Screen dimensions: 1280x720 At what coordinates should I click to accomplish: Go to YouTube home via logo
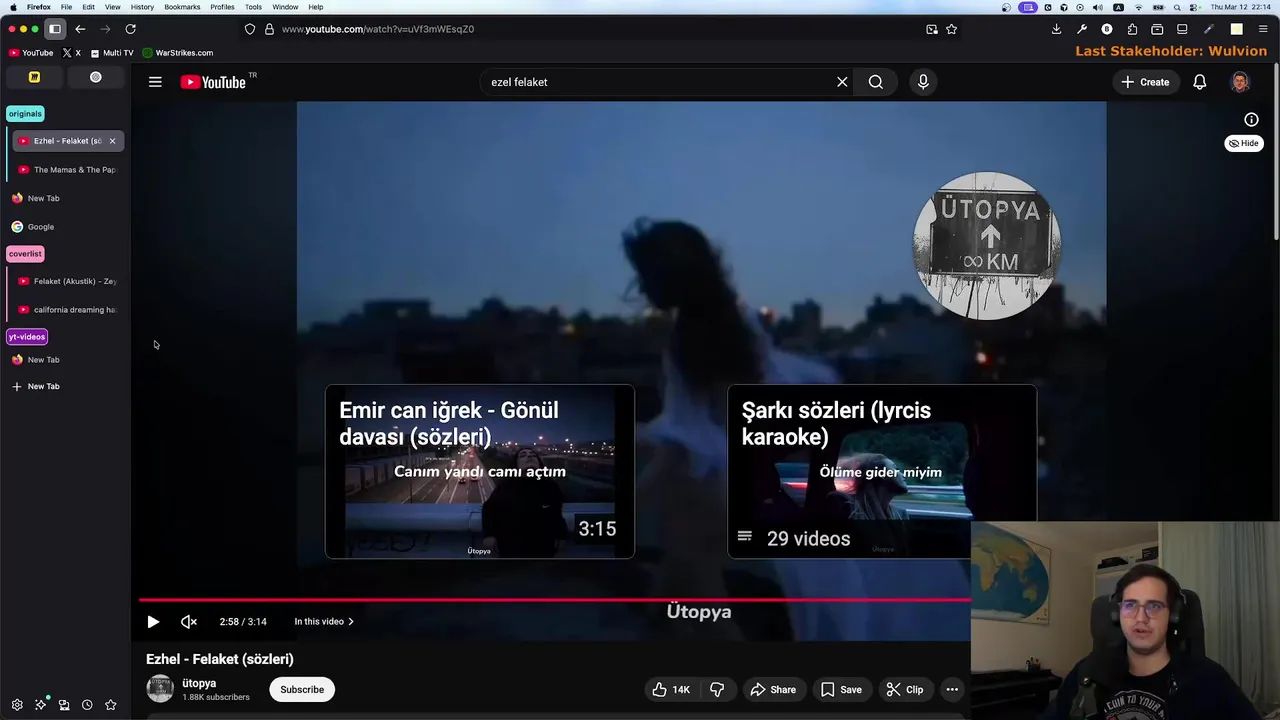(x=213, y=82)
